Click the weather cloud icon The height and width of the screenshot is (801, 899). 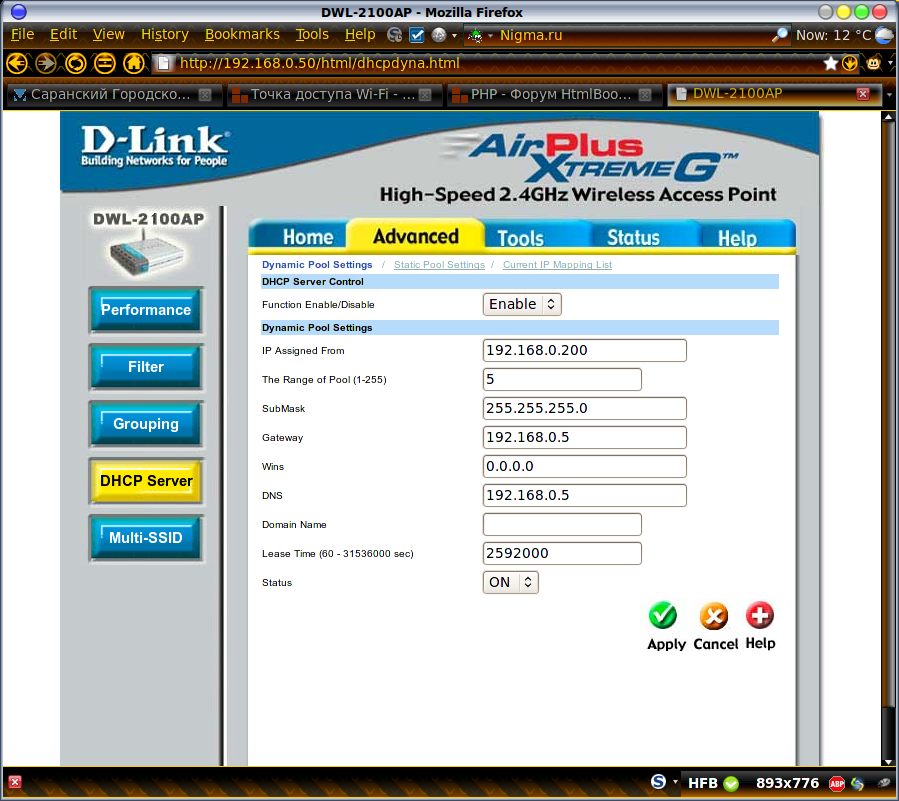885,35
